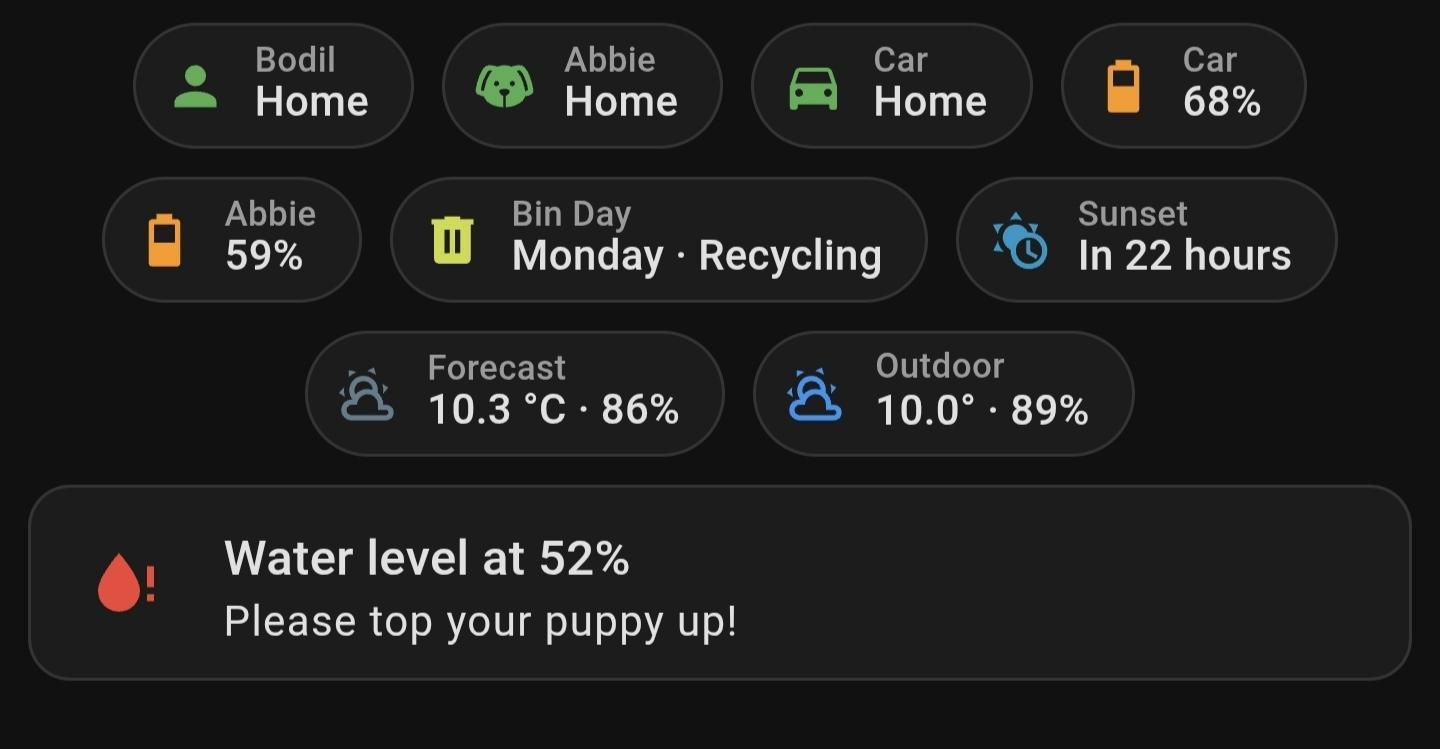This screenshot has height=749, width=1440.
Task: Click the blue Outdoor weather icon
Action: coord(816,392)
